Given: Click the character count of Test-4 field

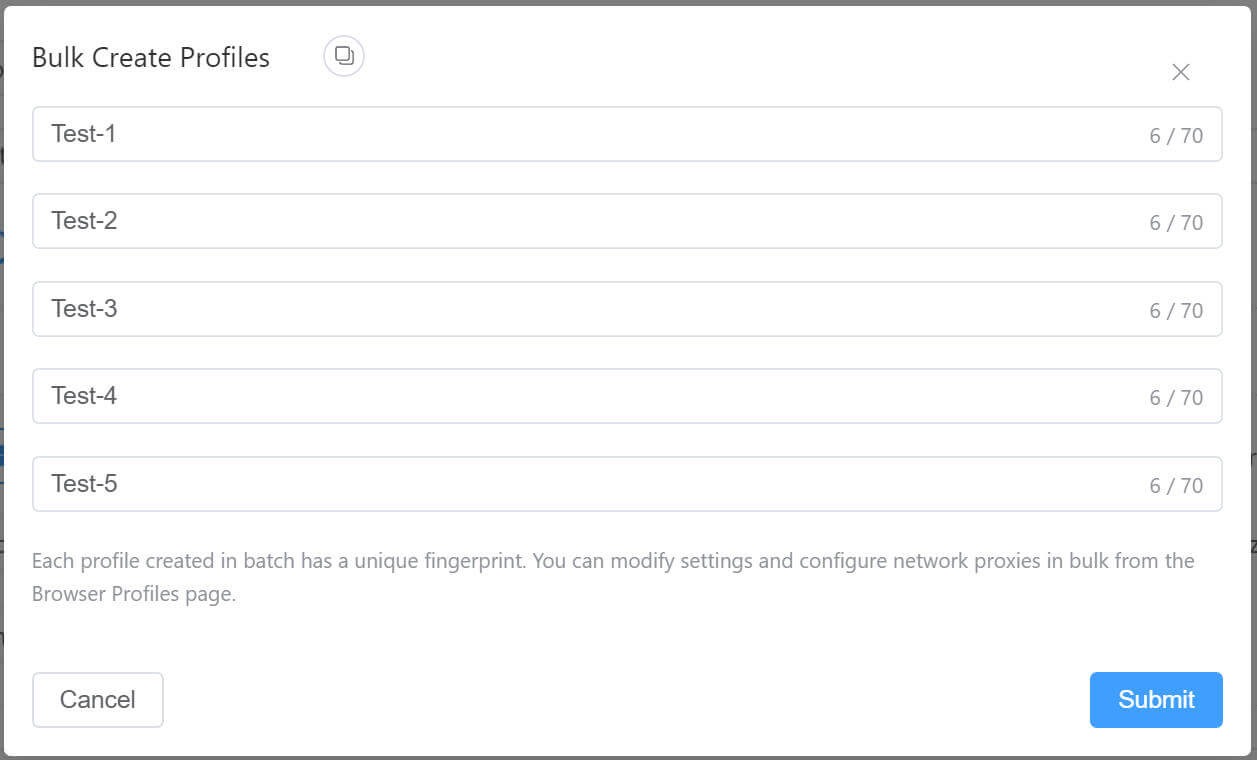Looking at the screenshot, I should tap(1175, 398).
